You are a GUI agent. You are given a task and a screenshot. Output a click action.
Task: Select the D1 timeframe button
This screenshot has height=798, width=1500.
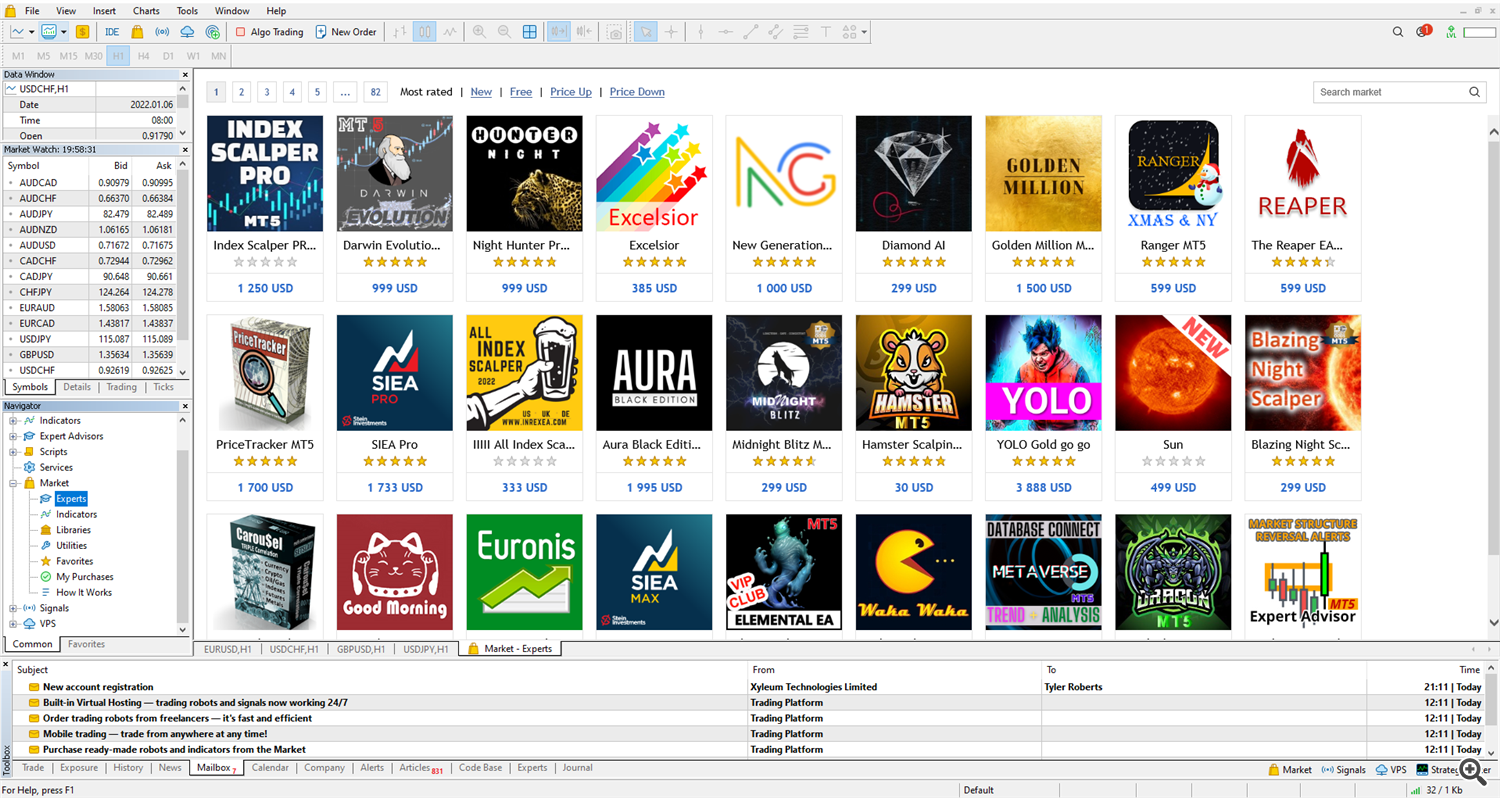click(168, 56)
